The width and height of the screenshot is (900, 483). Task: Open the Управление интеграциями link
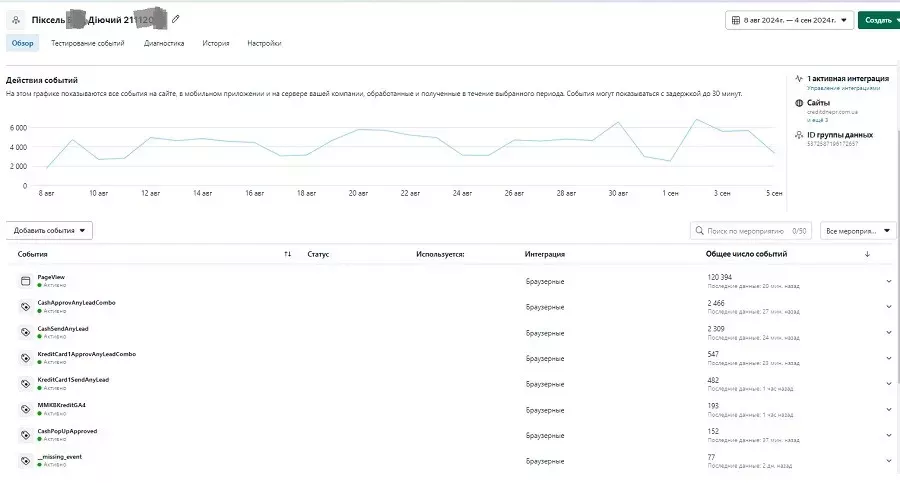(843, 88)
